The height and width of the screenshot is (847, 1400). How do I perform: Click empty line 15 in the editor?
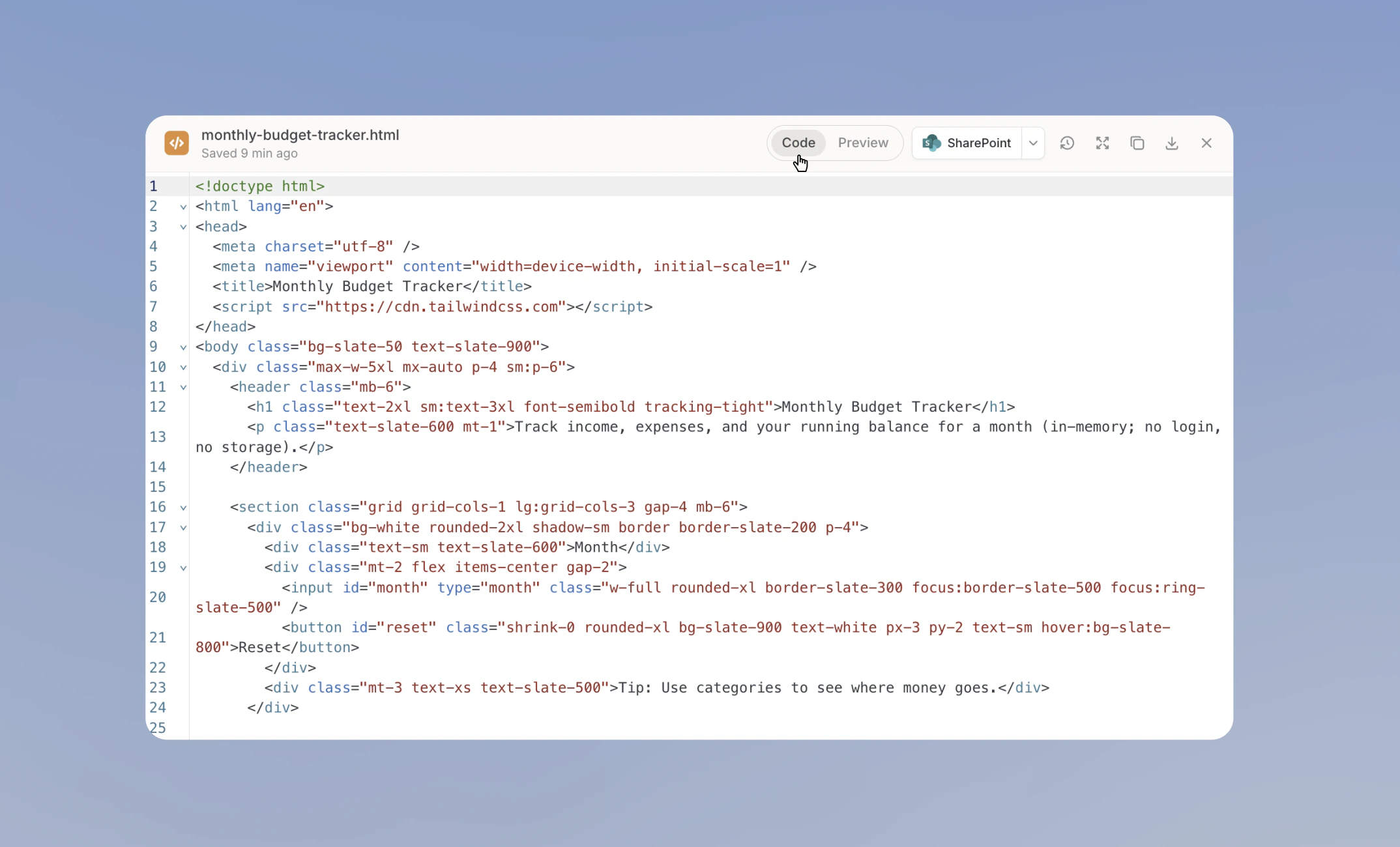click(x=710, y=487)
